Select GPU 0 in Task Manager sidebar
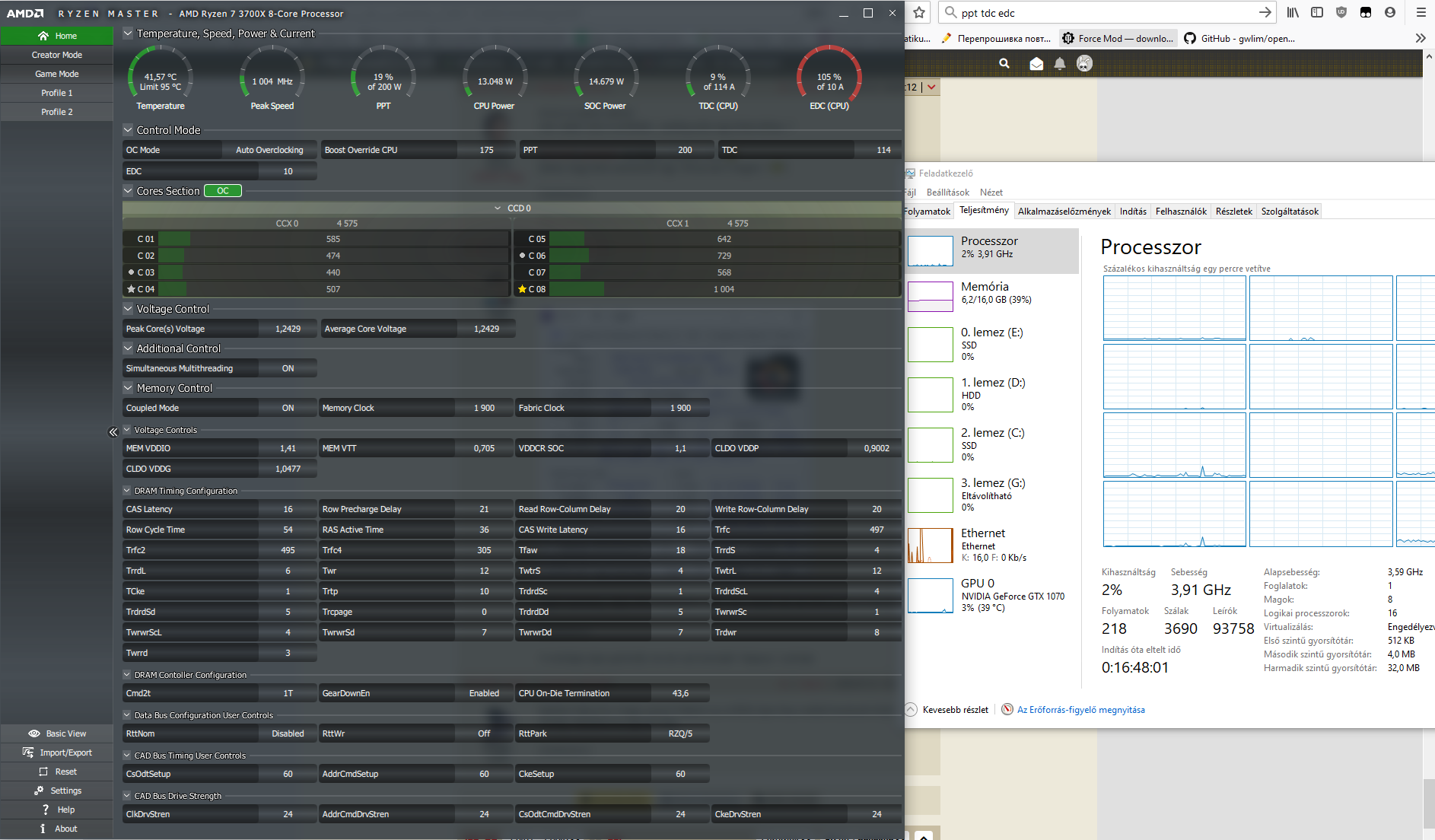Image resolution: width=1435 pixels, height=840 pixels. [x=992, y=595]
